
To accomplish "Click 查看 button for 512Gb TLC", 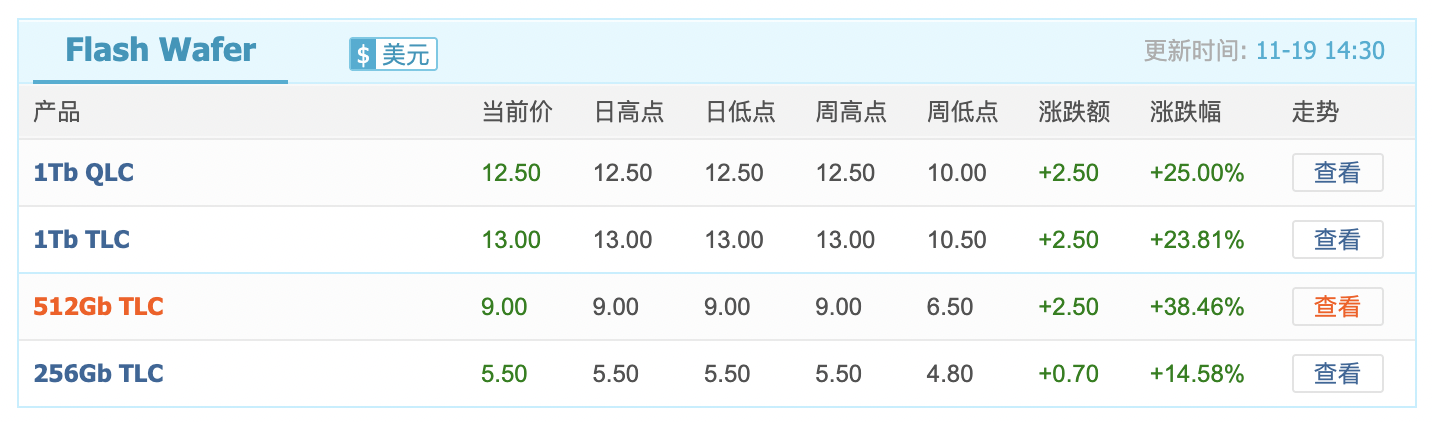I will point(1337,307).
